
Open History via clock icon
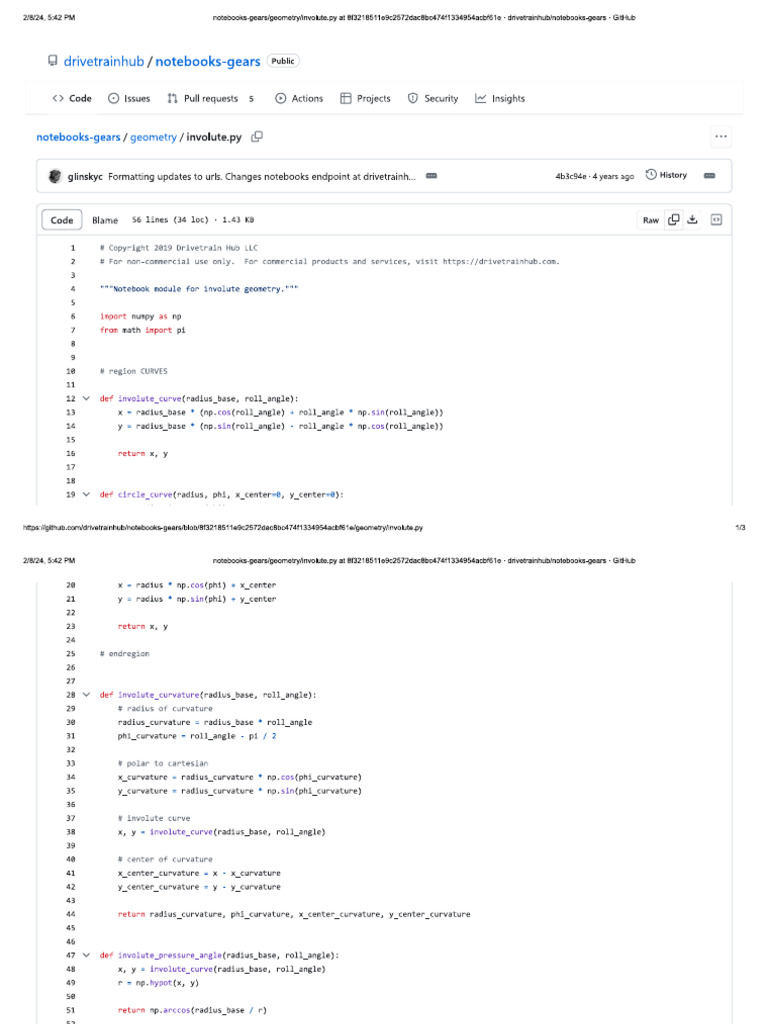[x=651, y=175]
